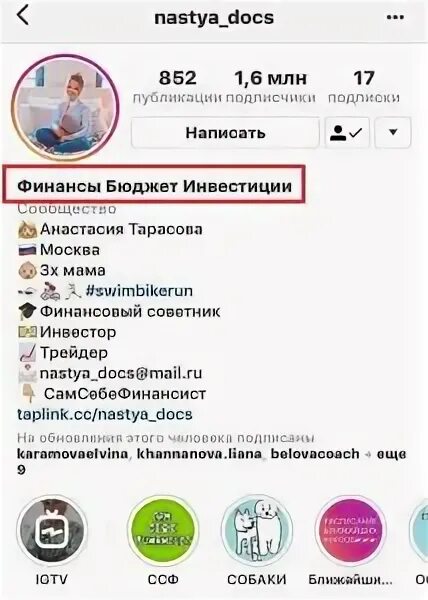Open the green ССФ highlight
Viewport: 428px width, 600px height.
point(163,531)
